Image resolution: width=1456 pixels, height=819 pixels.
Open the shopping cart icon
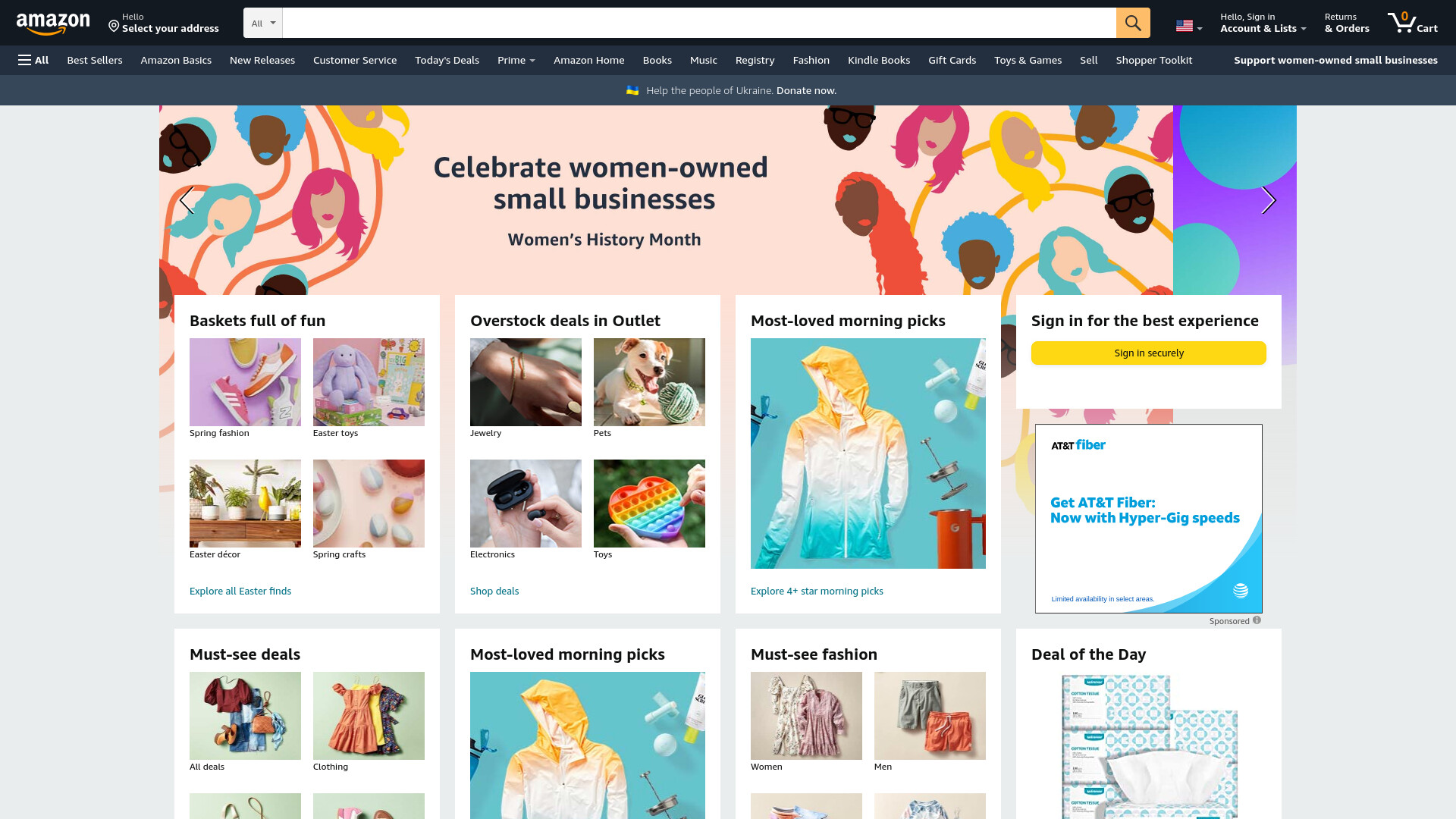(1412, 23)
